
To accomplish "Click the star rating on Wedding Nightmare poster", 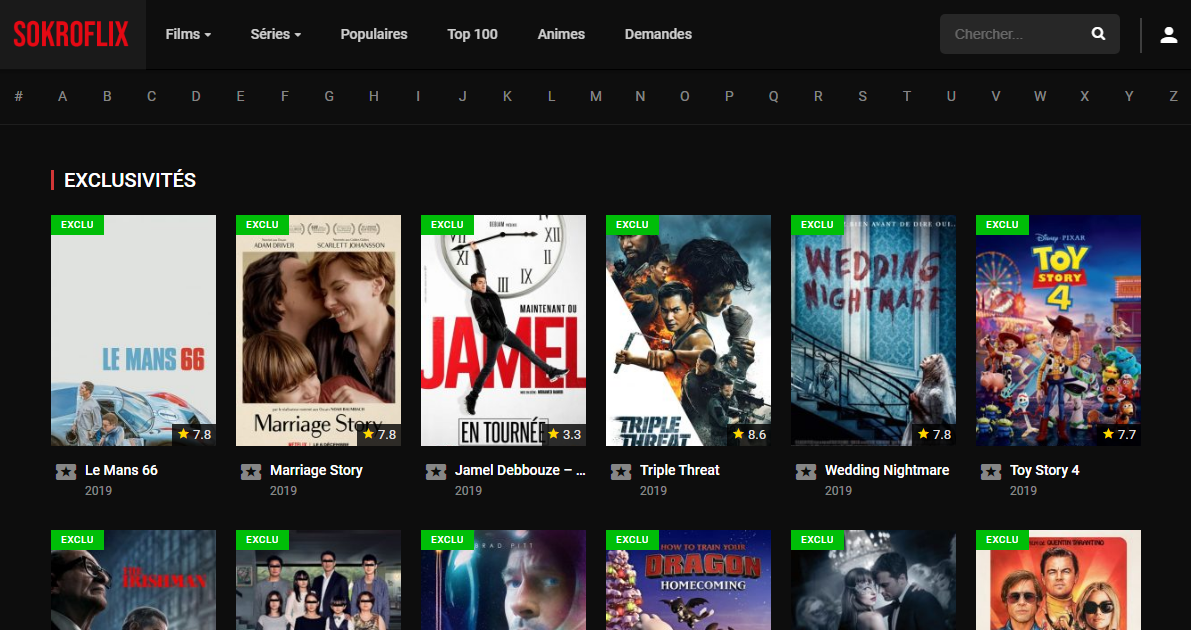I will [x=934, y=435].
